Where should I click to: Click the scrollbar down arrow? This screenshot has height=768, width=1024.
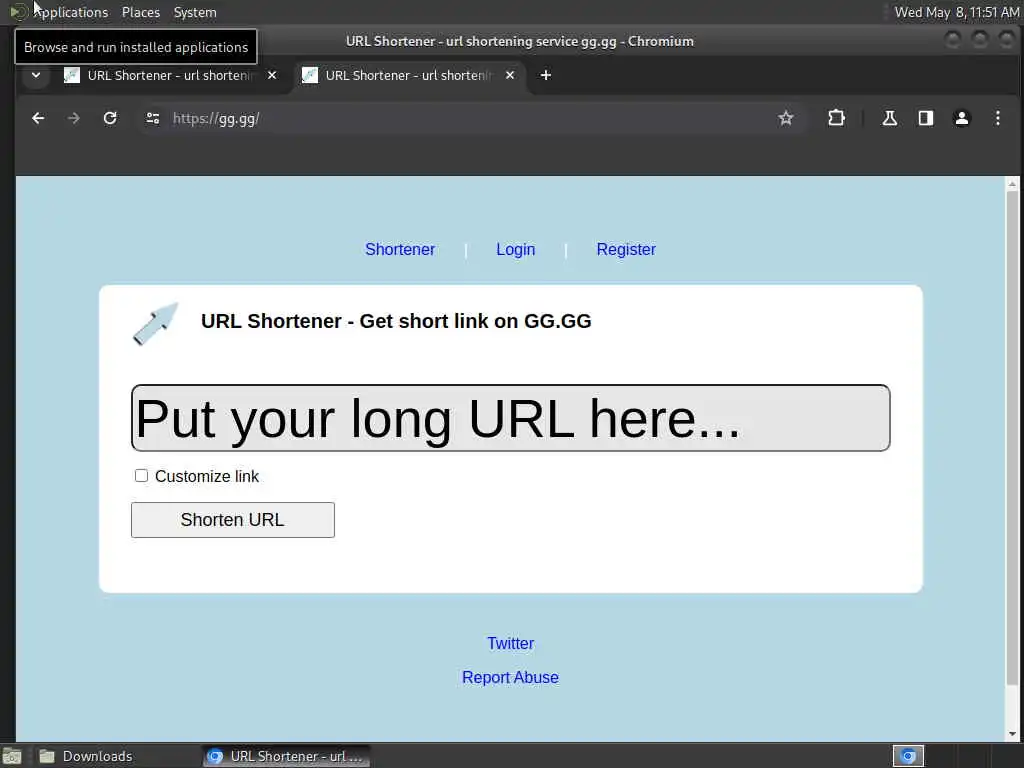tap(1012, 734)
